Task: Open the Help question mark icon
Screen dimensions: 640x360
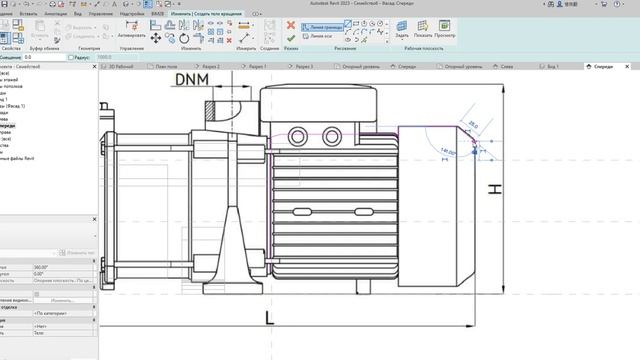Action: pyautogui.click(x=617, y=4)
